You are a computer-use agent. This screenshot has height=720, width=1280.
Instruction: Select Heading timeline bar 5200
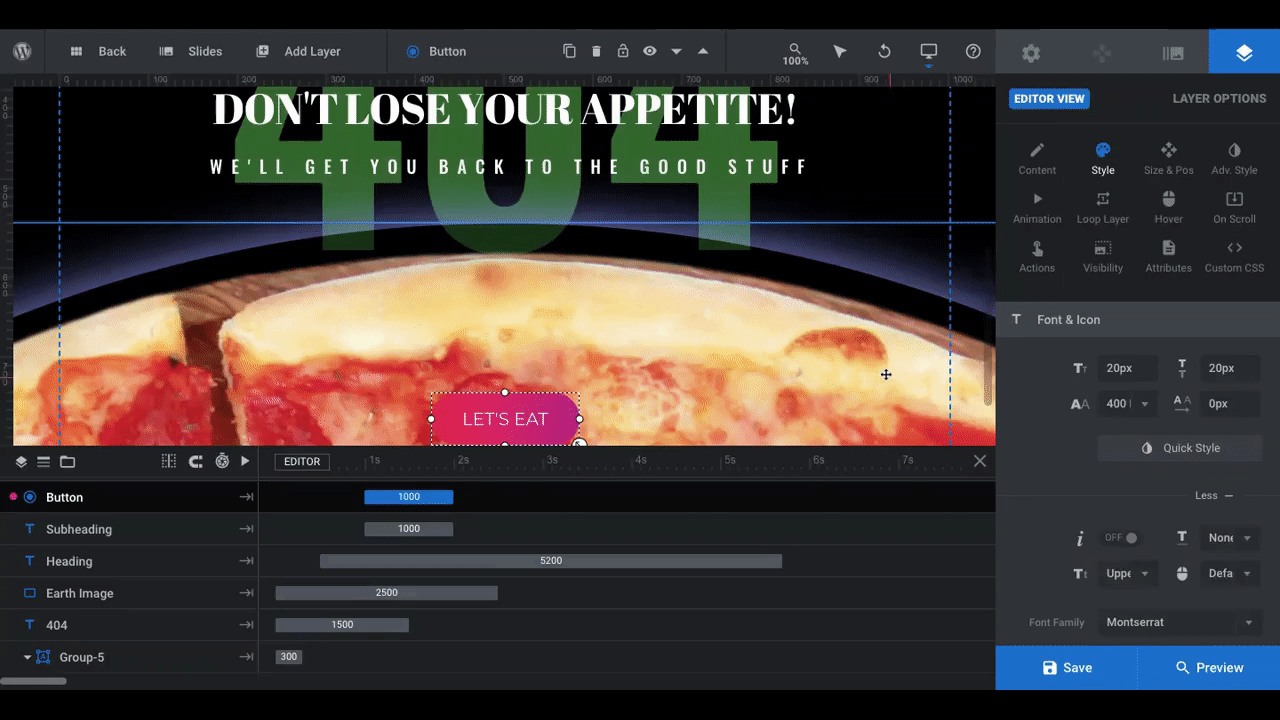551,561
